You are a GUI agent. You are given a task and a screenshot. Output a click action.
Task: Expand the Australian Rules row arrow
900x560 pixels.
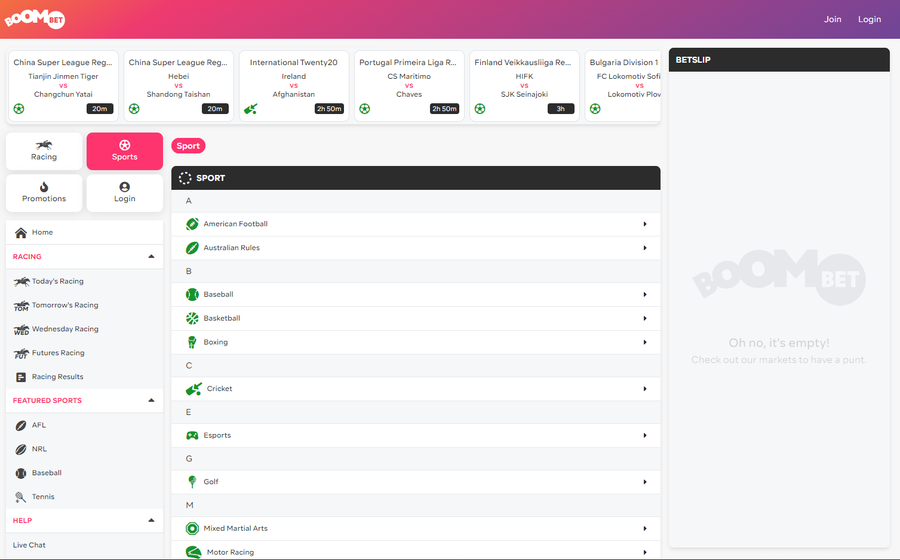pos(645,248)
